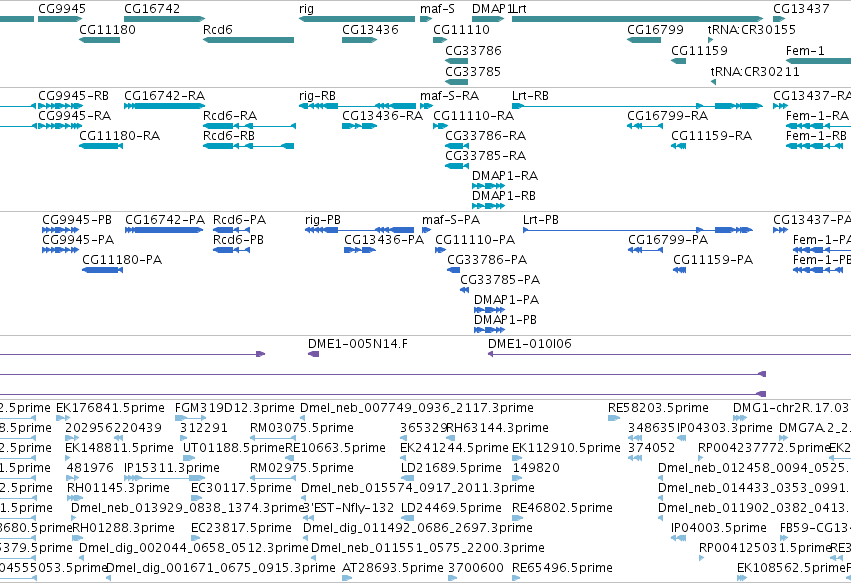Click the CG11159-PA protein label
The width and height of the screenshot is (851, 583).
713,260
